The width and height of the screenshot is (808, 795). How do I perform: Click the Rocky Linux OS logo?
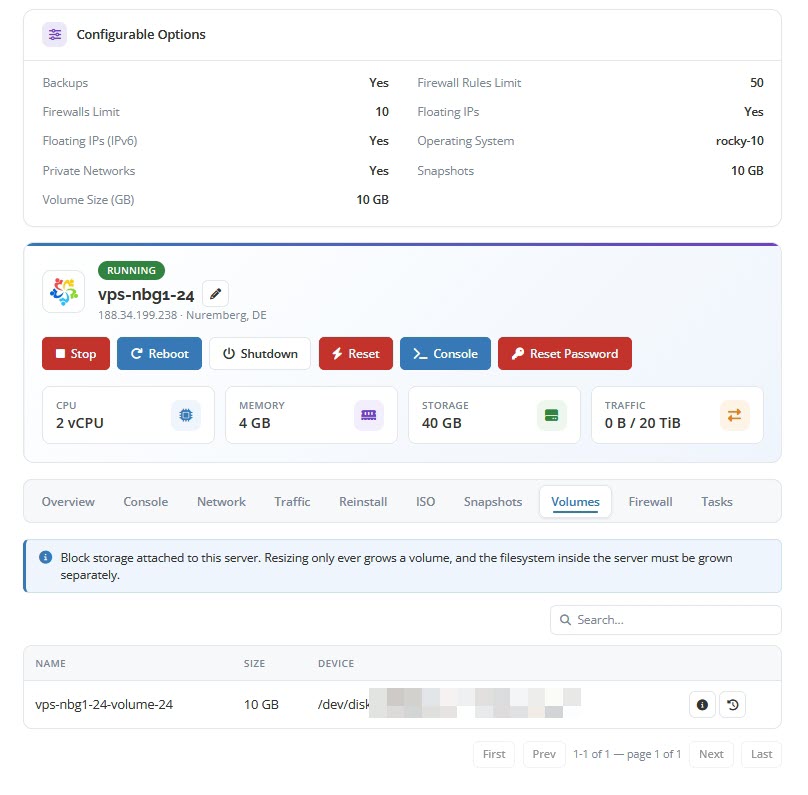point(63,292)
